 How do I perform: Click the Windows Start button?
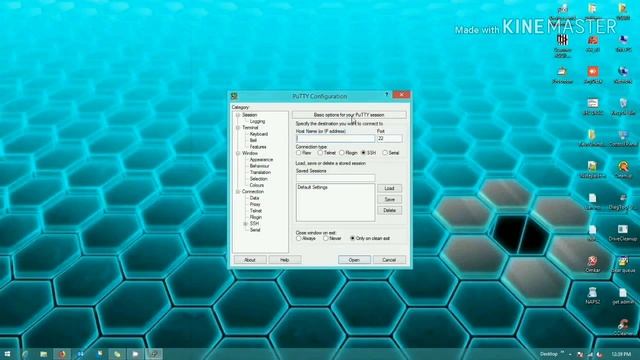pos(7,354)
